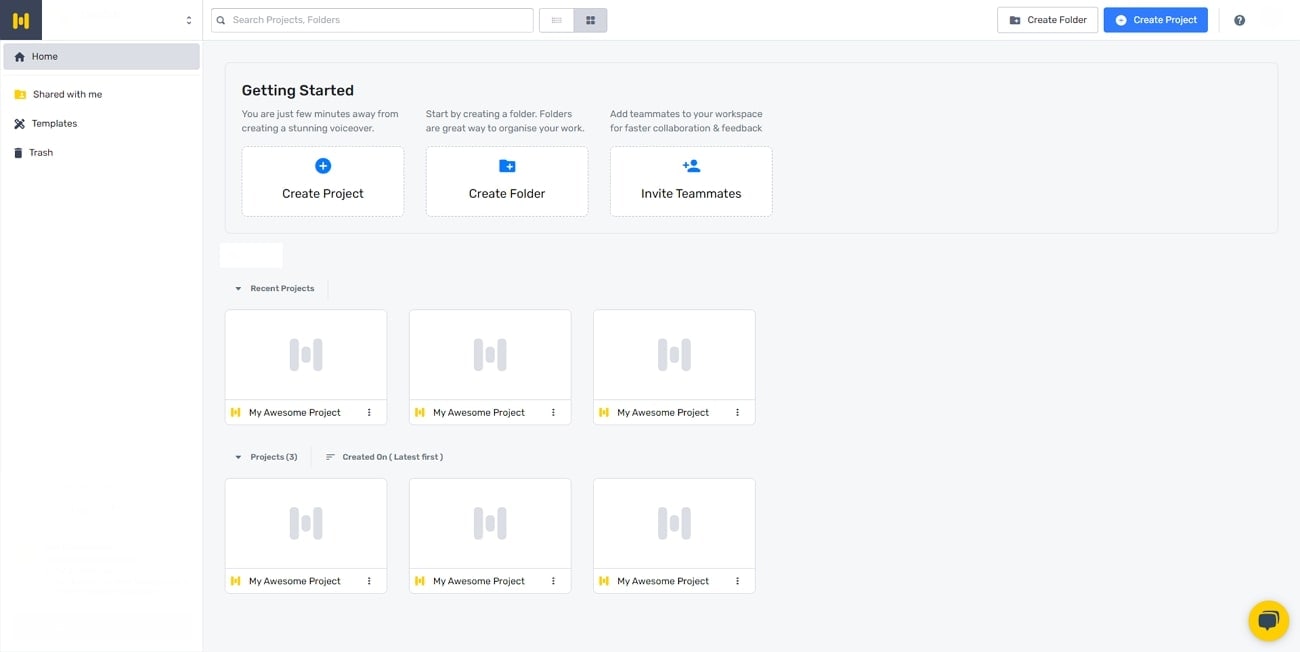Focus the Search Projects, Folders field
The width and height of the screenshot is (1300, 652).
372,20
